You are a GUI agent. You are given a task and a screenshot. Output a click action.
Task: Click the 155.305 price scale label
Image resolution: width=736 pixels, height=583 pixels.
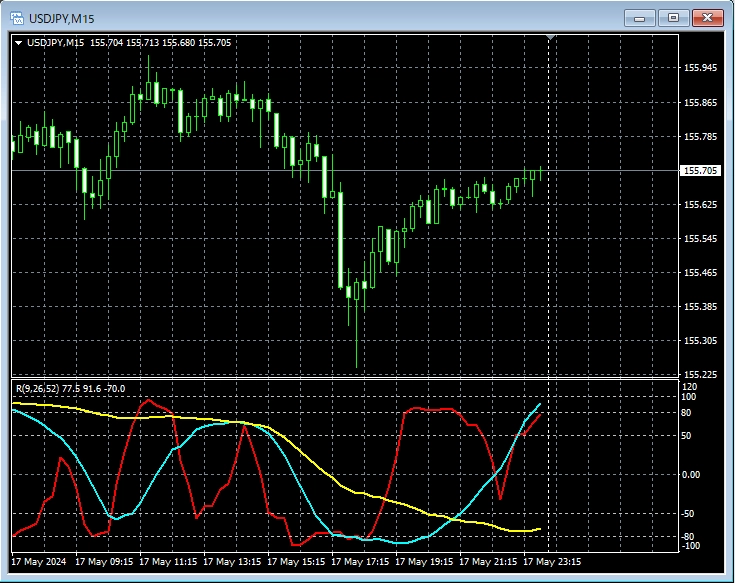(x=700, y=341)
